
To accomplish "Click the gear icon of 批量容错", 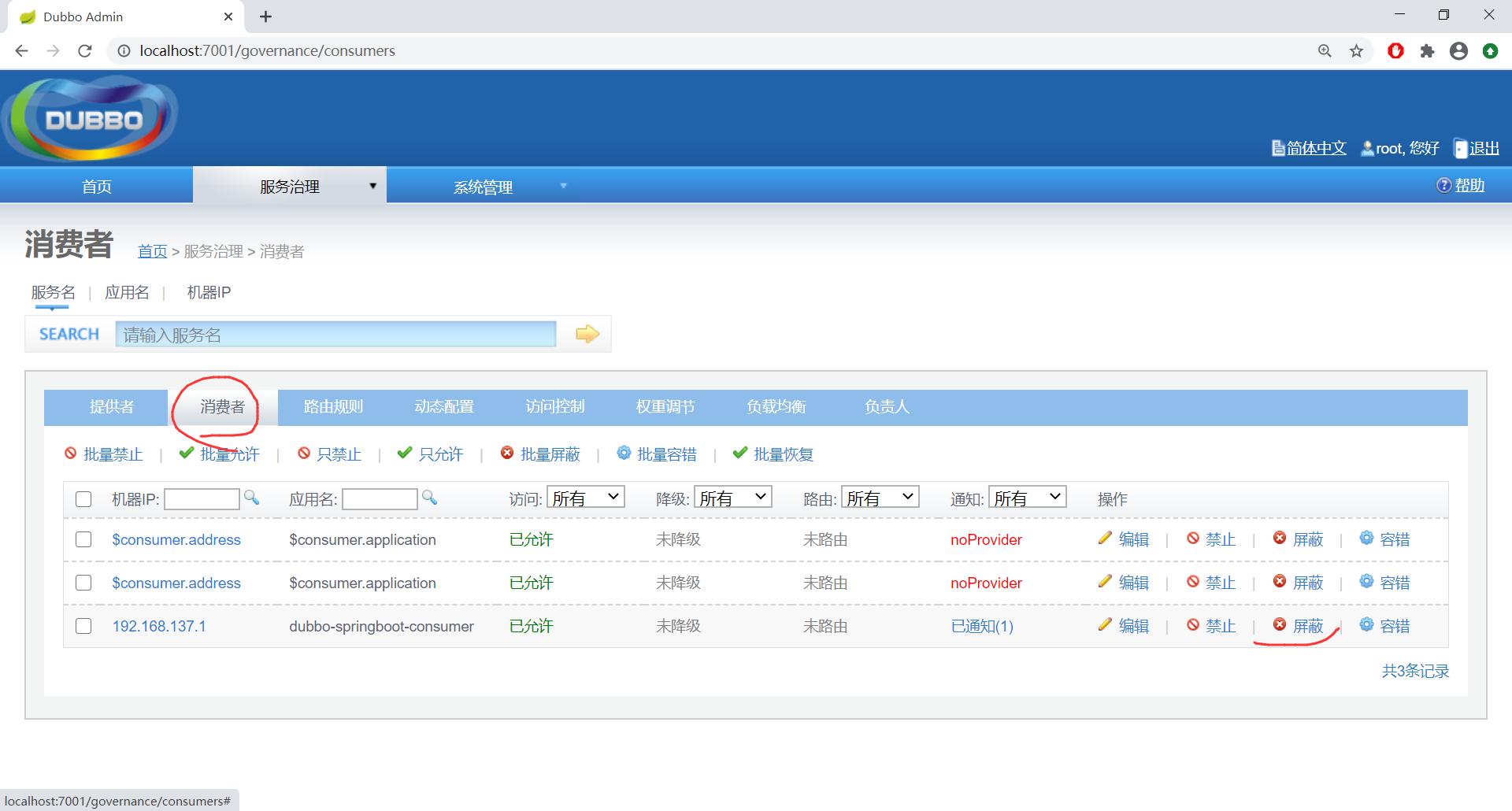I will pos(624,453).
